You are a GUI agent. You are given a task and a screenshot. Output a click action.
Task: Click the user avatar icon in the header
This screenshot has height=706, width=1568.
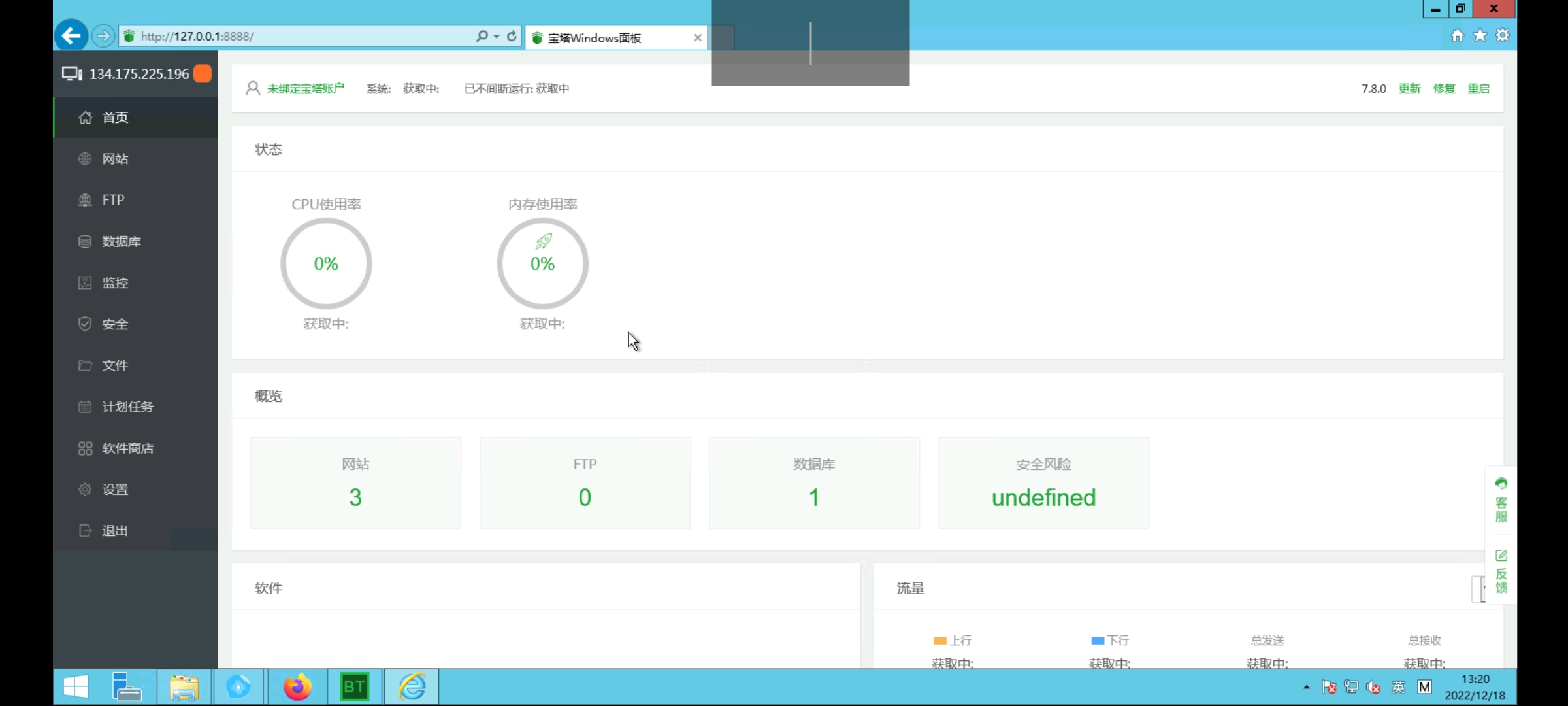(253, 88)
